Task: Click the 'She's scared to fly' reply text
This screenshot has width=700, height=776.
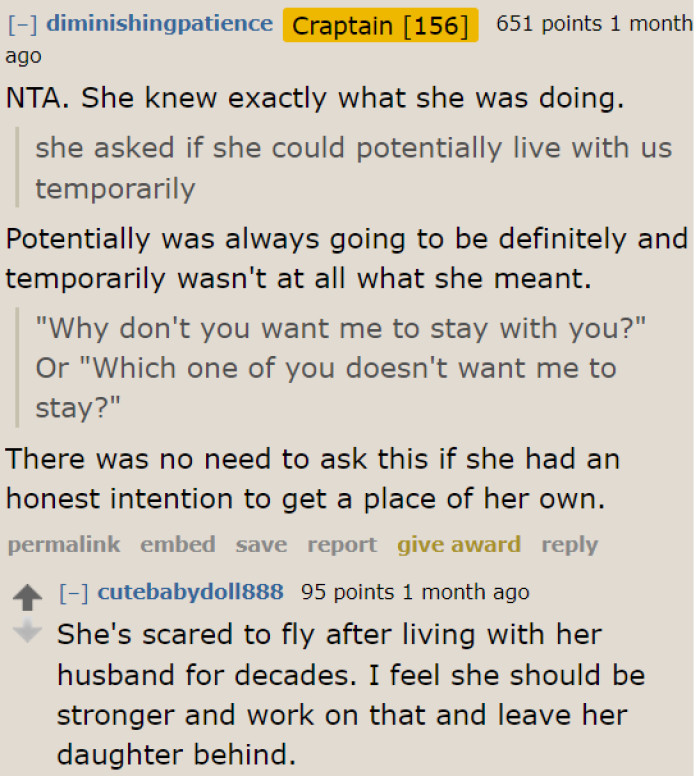Action: [351, 694]
